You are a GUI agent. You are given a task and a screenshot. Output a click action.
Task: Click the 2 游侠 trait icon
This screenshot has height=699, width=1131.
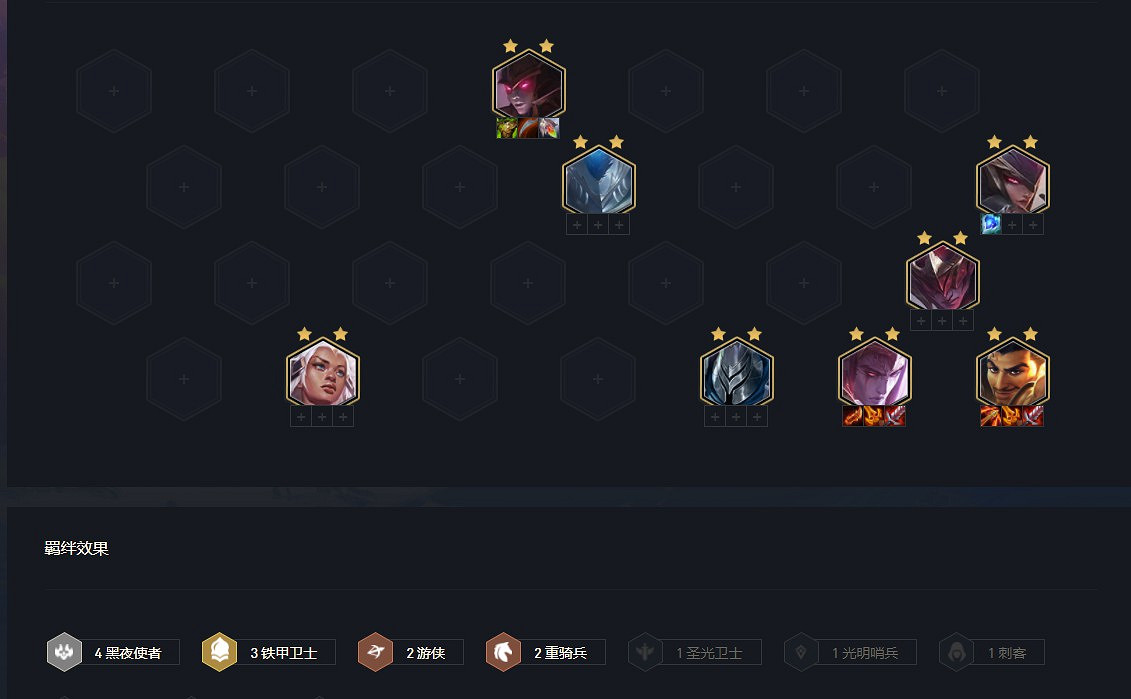click(x=376, y=652)
